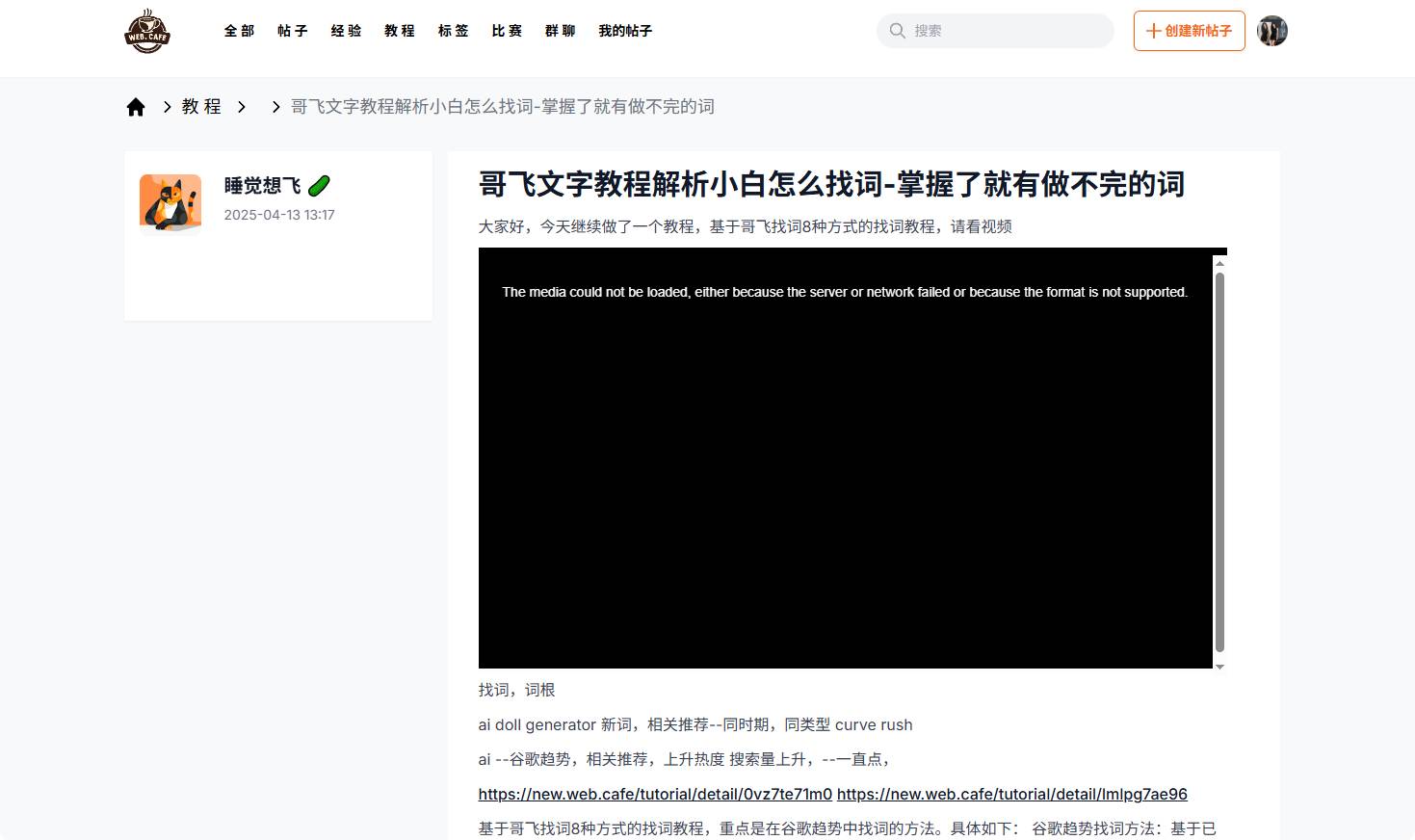Click the line mentioning ai doll generator
This screenshot has height=840, width=1415.
coord(695,724)
